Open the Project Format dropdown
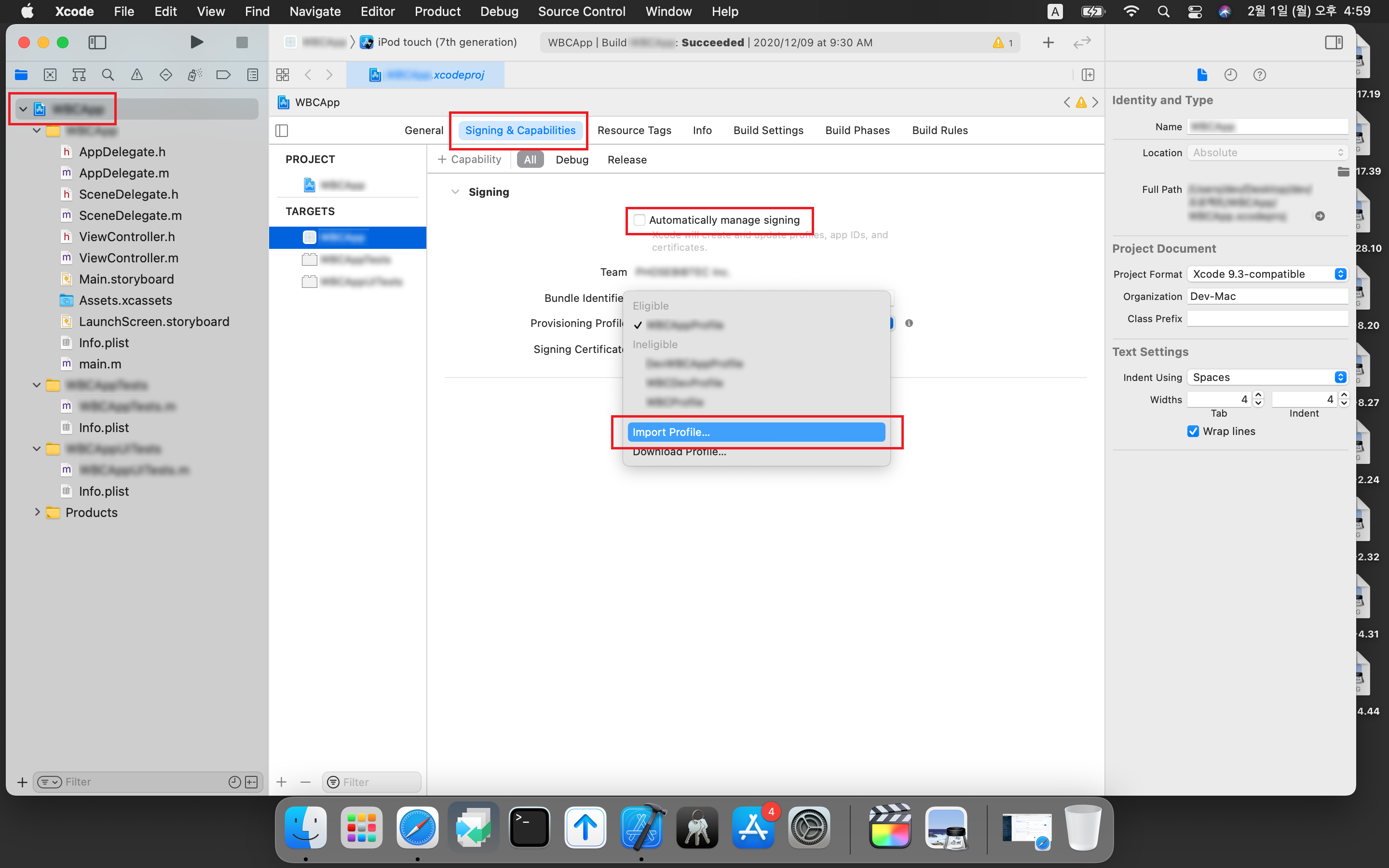The width and height of the screenshot is (1389, 868). [x=1267, y=274]
